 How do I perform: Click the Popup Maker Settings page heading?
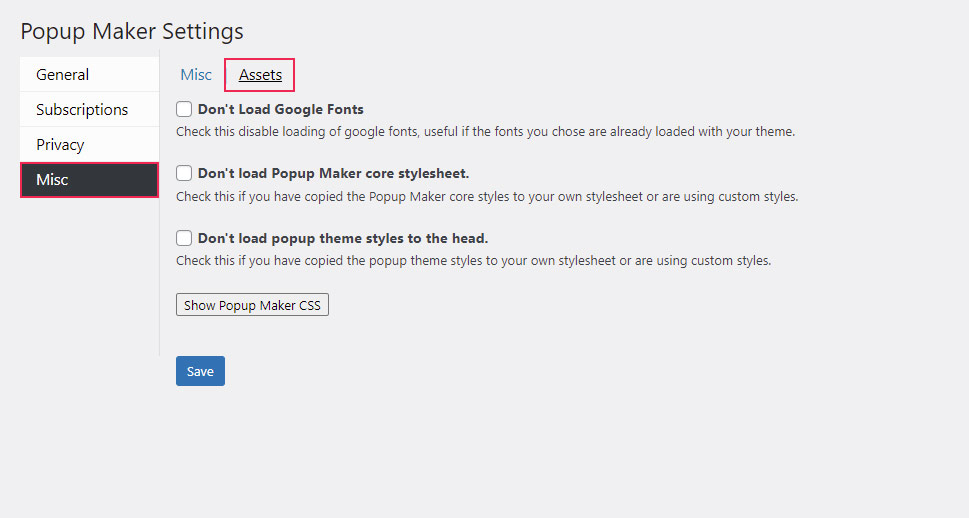[132, 32]
